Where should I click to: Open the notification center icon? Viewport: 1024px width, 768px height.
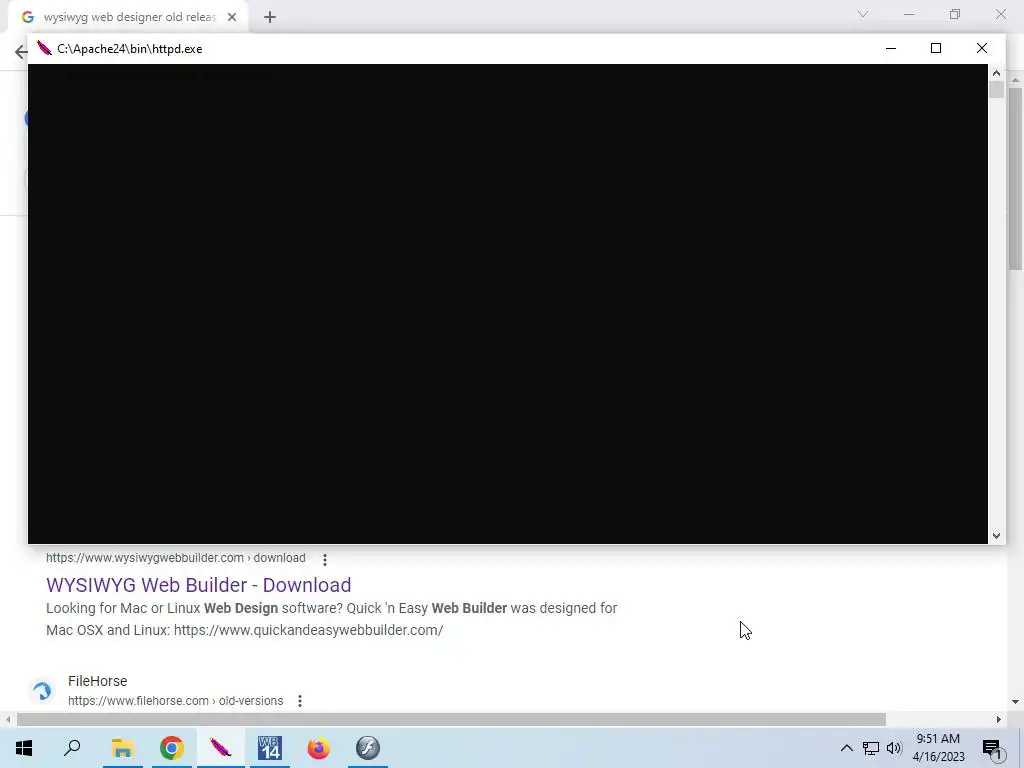point(992,748)
